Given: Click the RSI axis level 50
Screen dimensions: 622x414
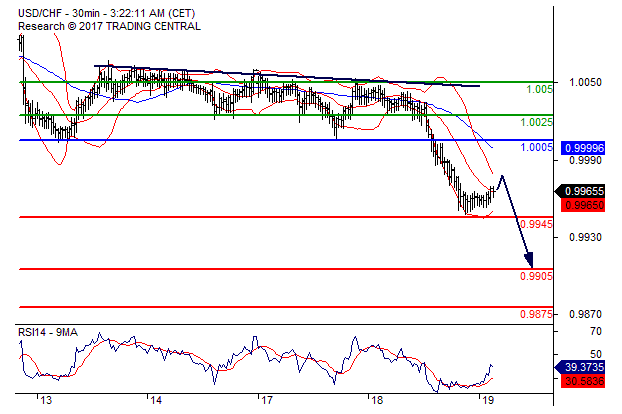Looking at the screenshot, I should click(x=596, y=354).
